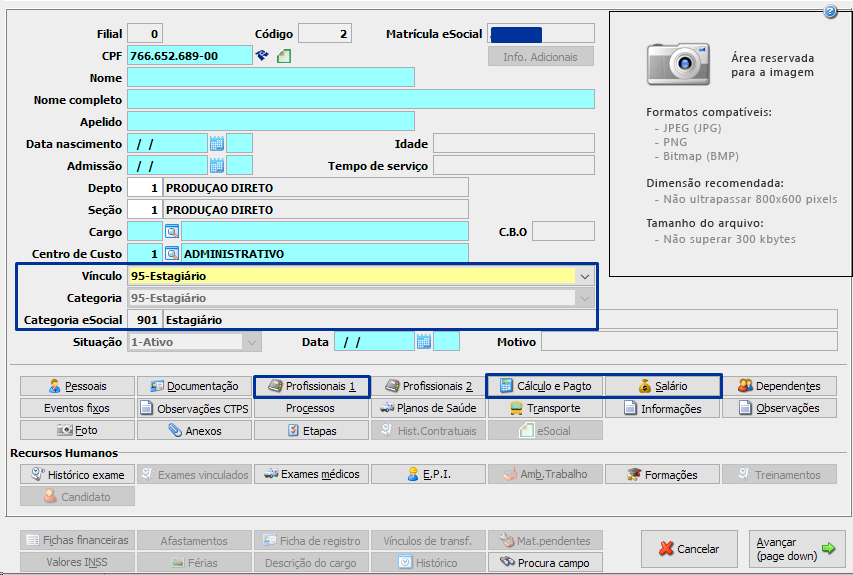Click the Fichas financeiras button

tap(77, 540)
